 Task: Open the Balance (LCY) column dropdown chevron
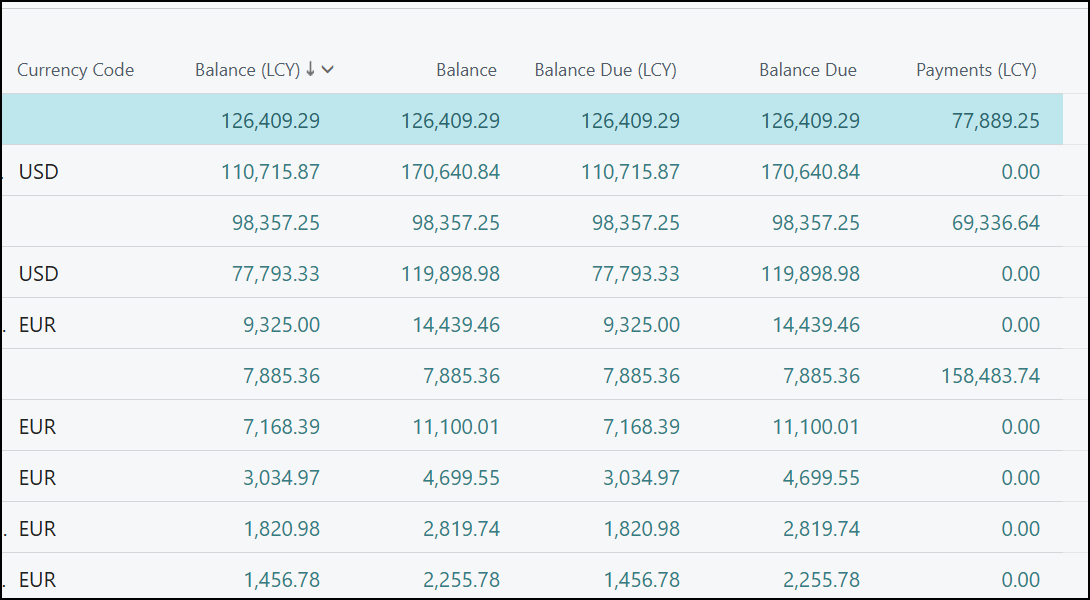click(326, 70)
